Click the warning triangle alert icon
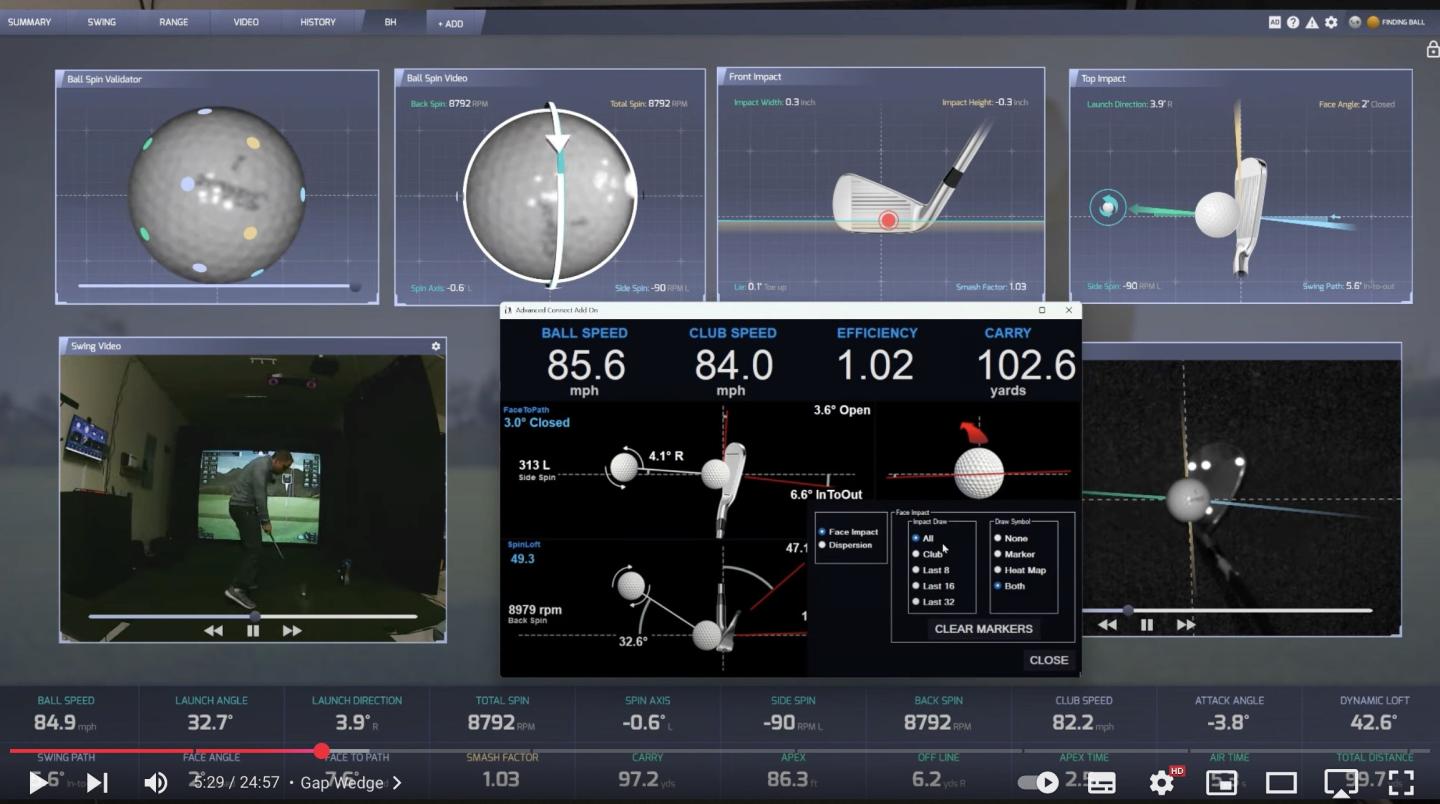Image resolution: width=1440 pixels, height=804 pixels. [x=1312, y=22]
